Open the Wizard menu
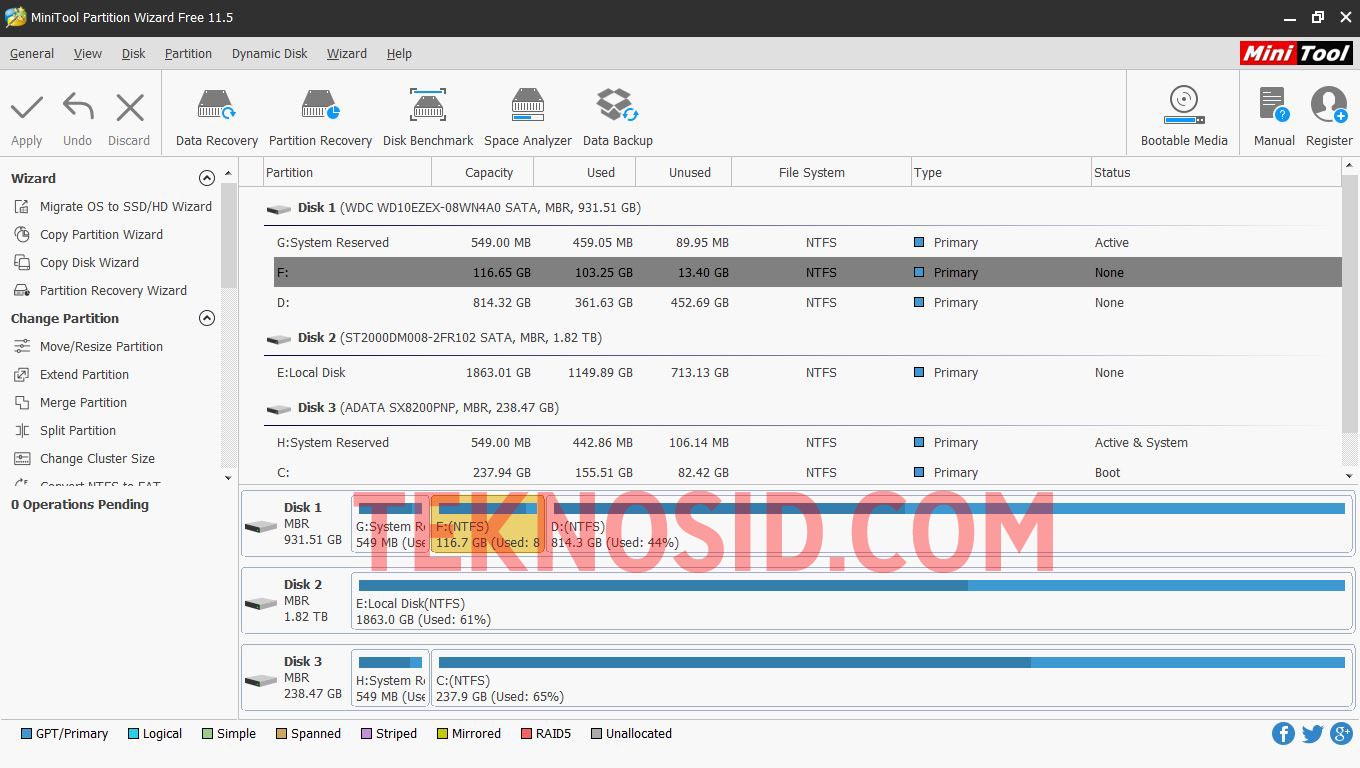 coord(347,54)
